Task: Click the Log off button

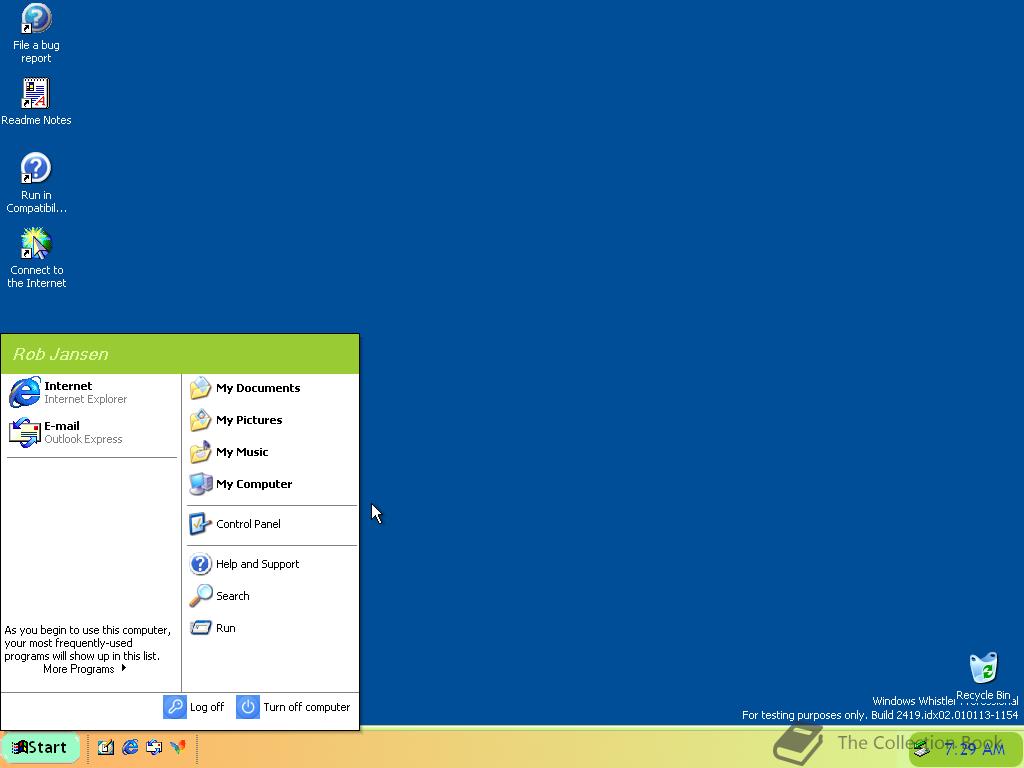Action: (194, 707)
